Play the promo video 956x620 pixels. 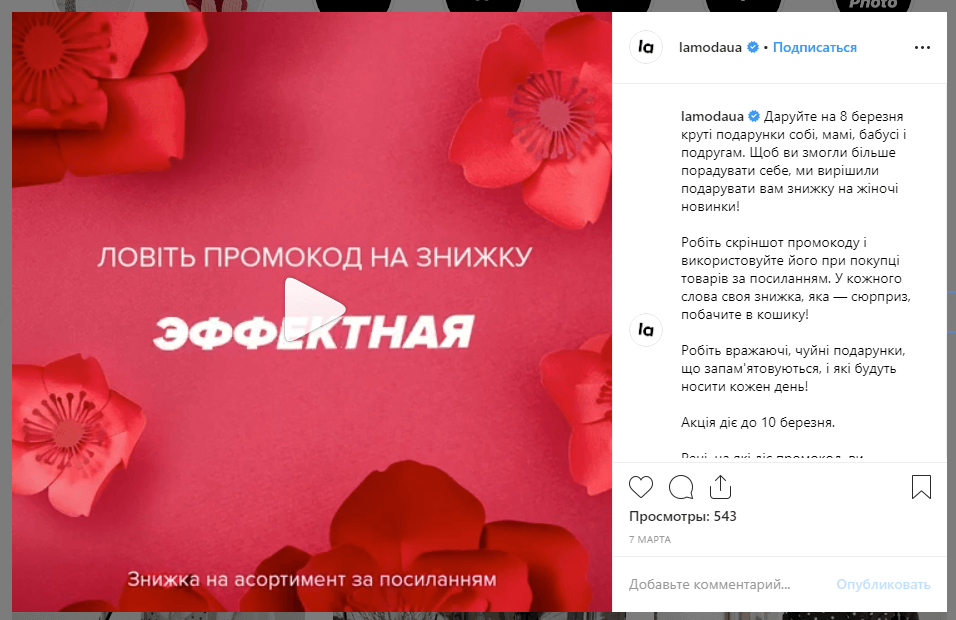click(x=313, y=309)
